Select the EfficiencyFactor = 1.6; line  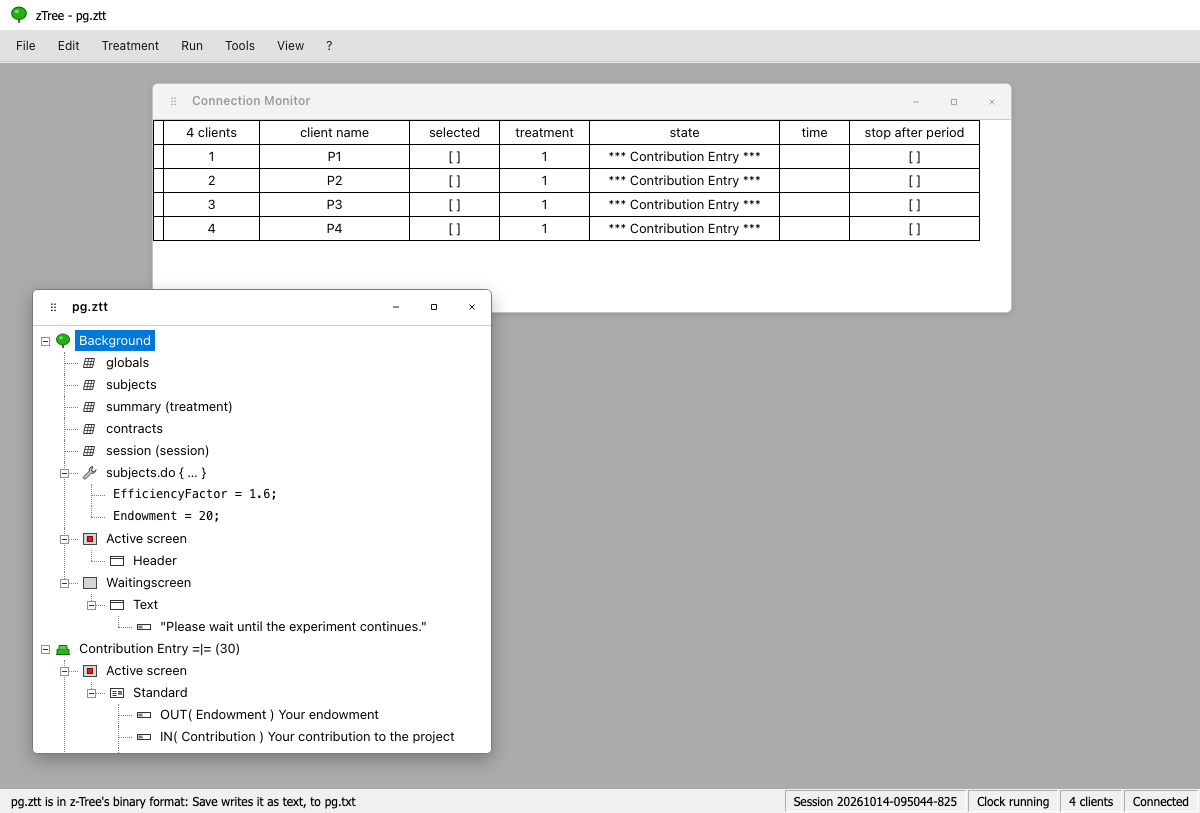(x=195, y=495)
